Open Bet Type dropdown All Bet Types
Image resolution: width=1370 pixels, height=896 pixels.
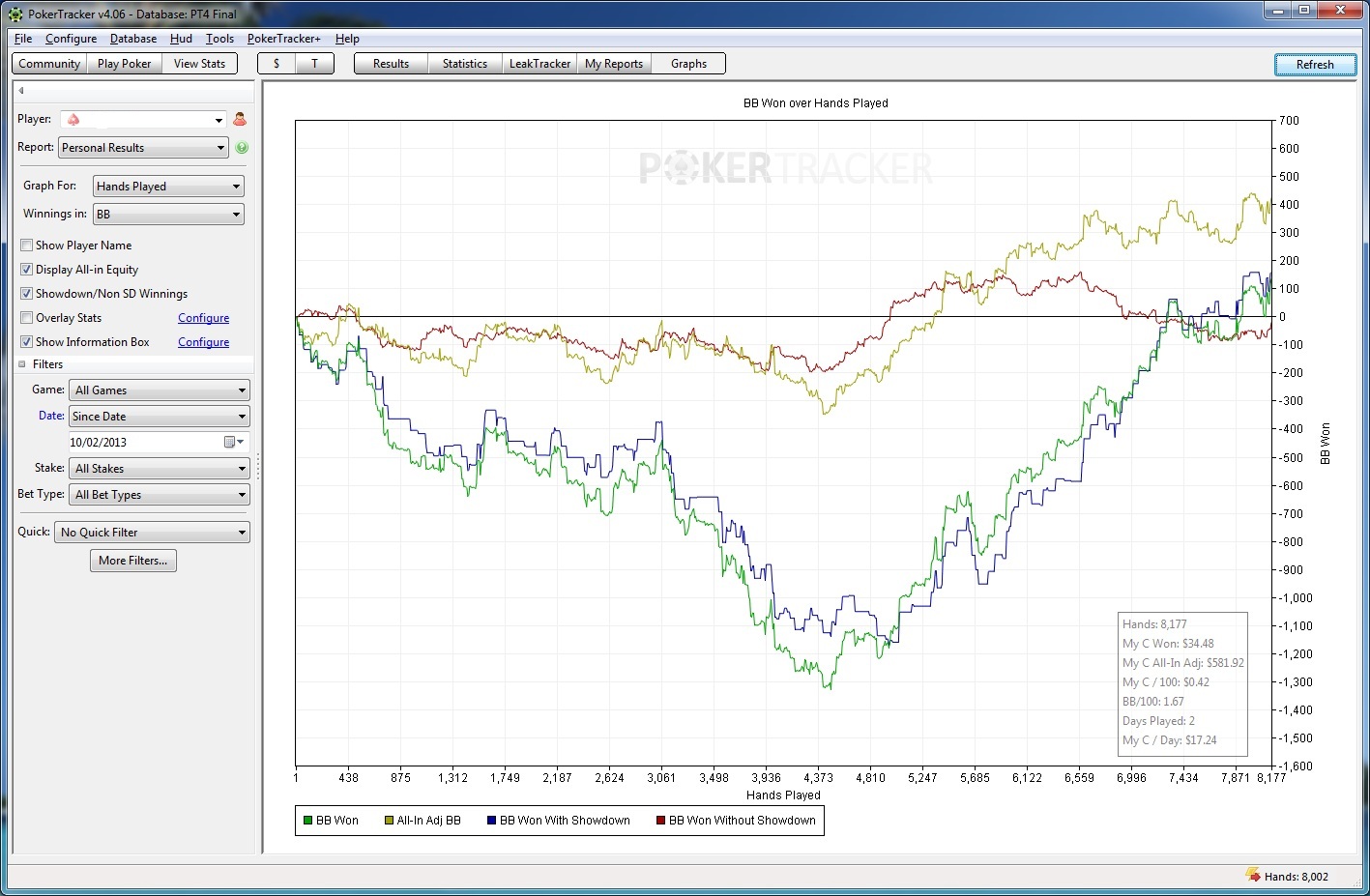[x=160, y=495]
